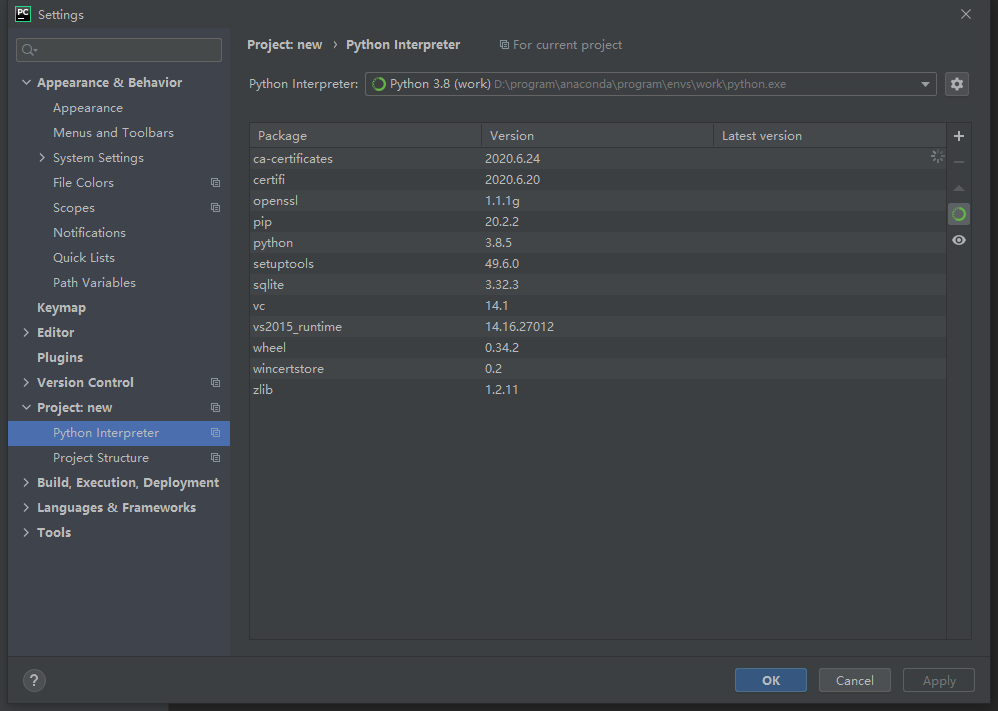Open Plugins settings
The height and width of the screenshot is (711, 998).
pos(60,357)
